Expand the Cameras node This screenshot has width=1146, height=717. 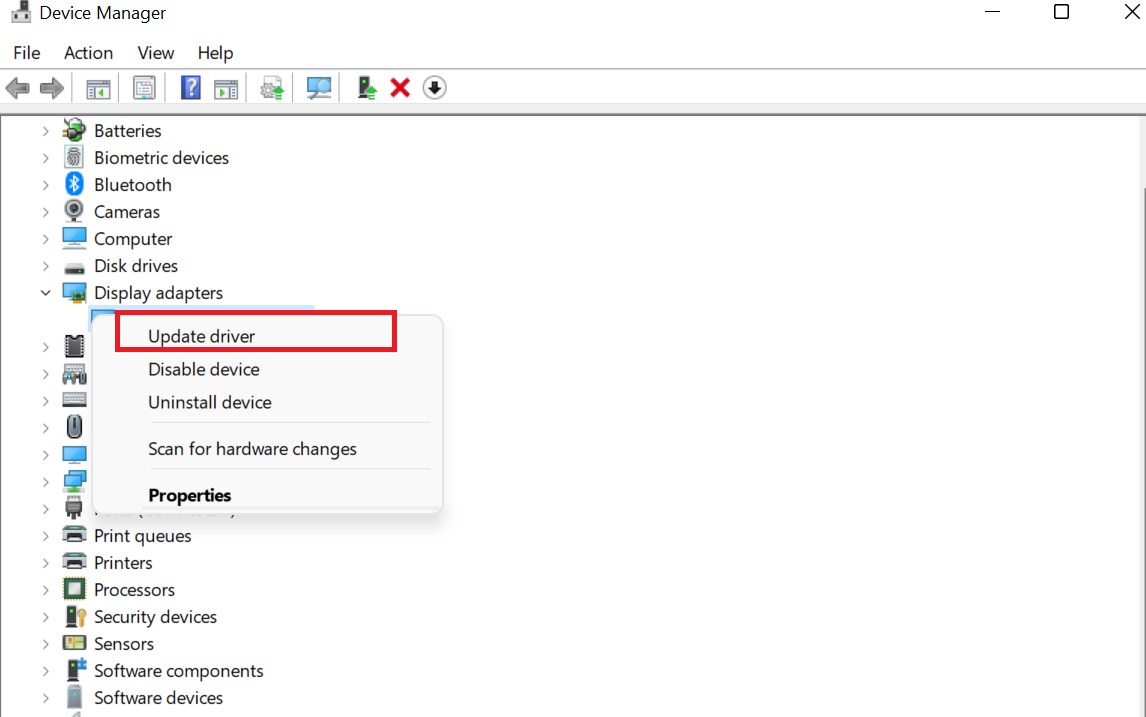coord(45,213)
